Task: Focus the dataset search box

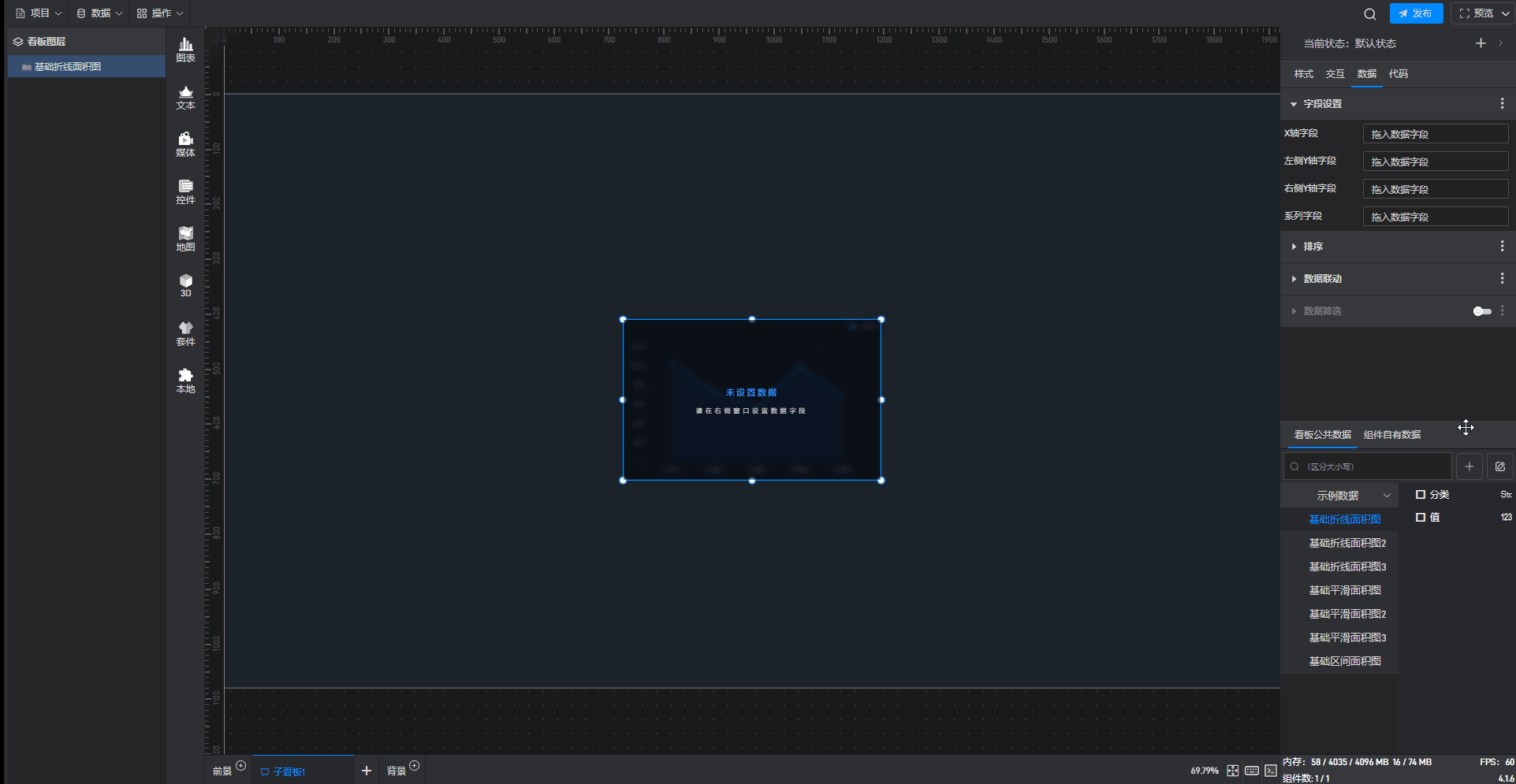Action: pyautogui.click(x=1368, y=466)
